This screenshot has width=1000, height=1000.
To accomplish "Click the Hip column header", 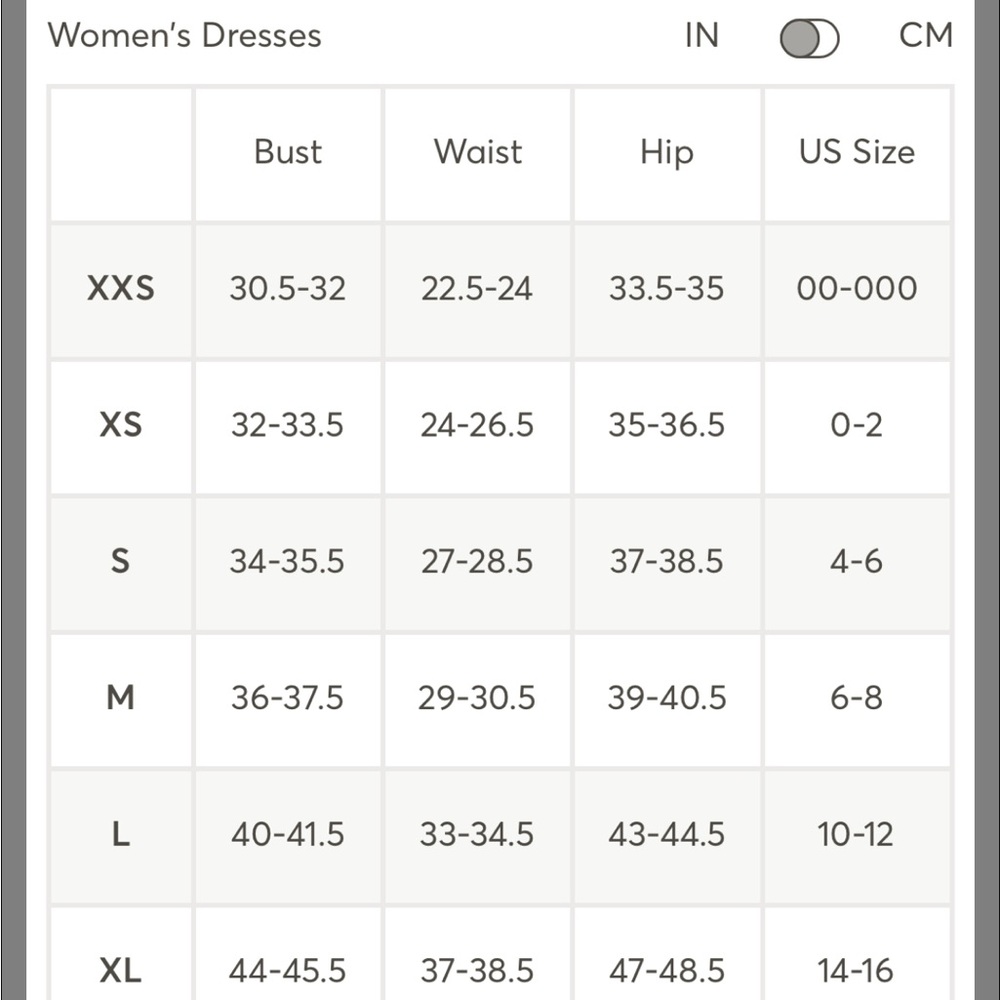I will (666, 153).
